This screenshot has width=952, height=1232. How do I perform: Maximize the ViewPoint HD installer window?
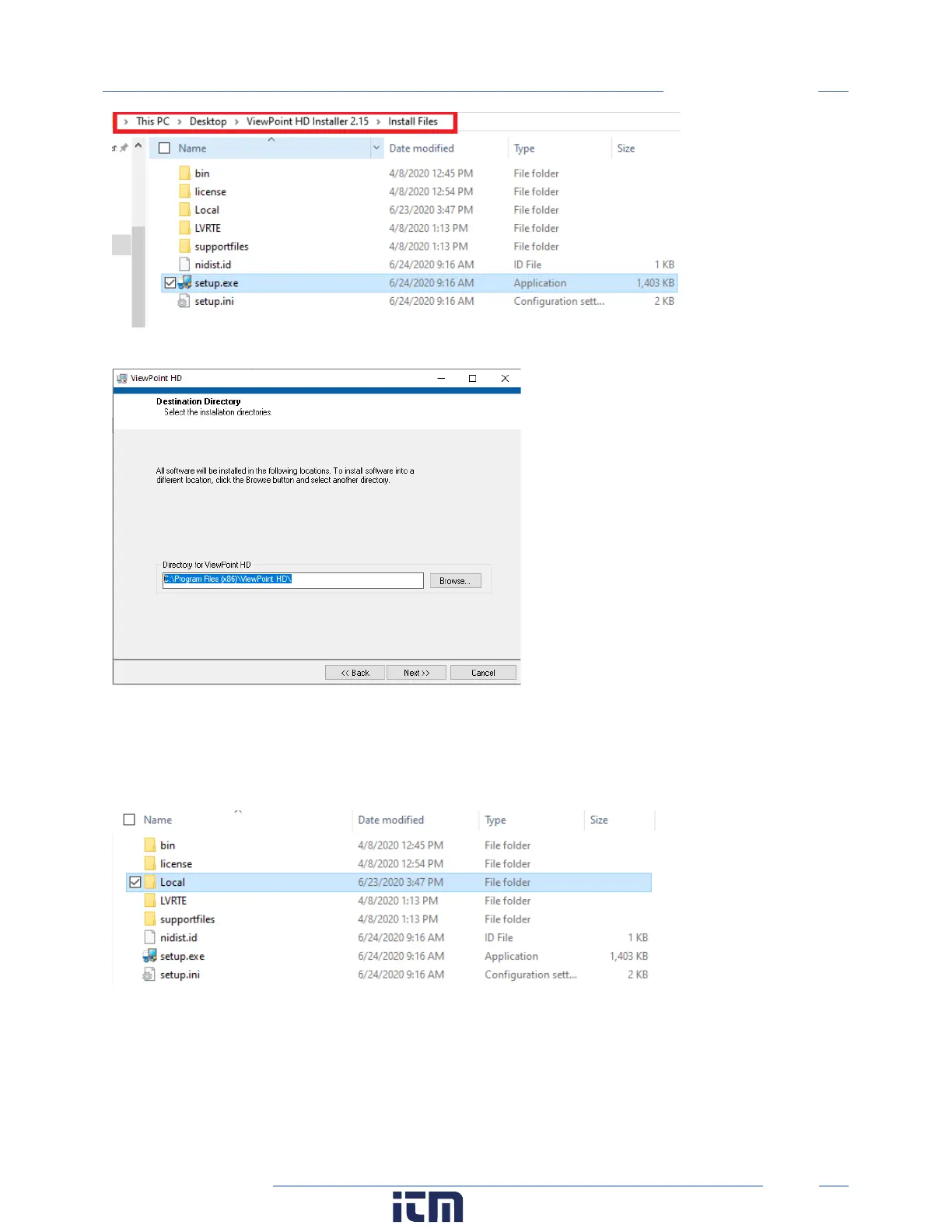(x=472, y=378)
